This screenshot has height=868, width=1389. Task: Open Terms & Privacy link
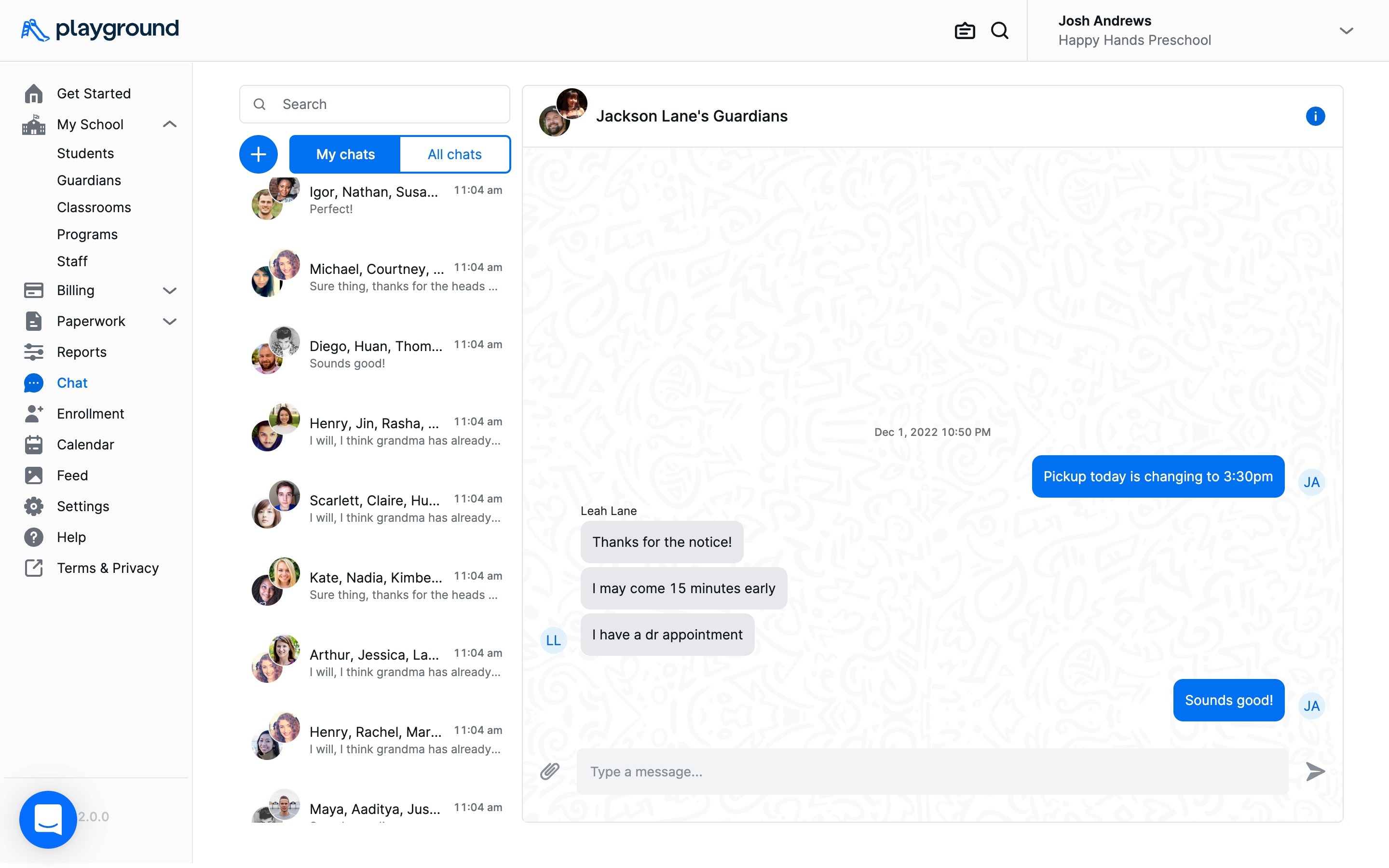pyautogui.click(x=108, y=568)
